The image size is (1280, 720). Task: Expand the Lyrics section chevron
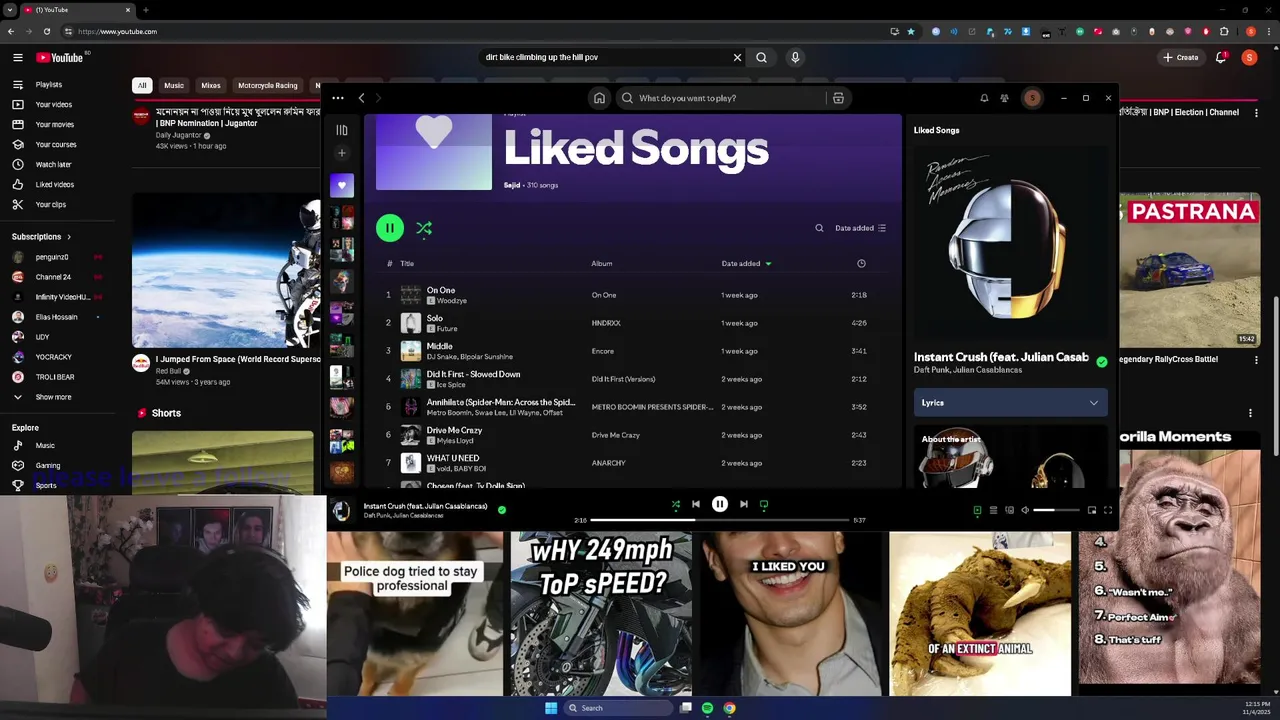(1094, 403)
